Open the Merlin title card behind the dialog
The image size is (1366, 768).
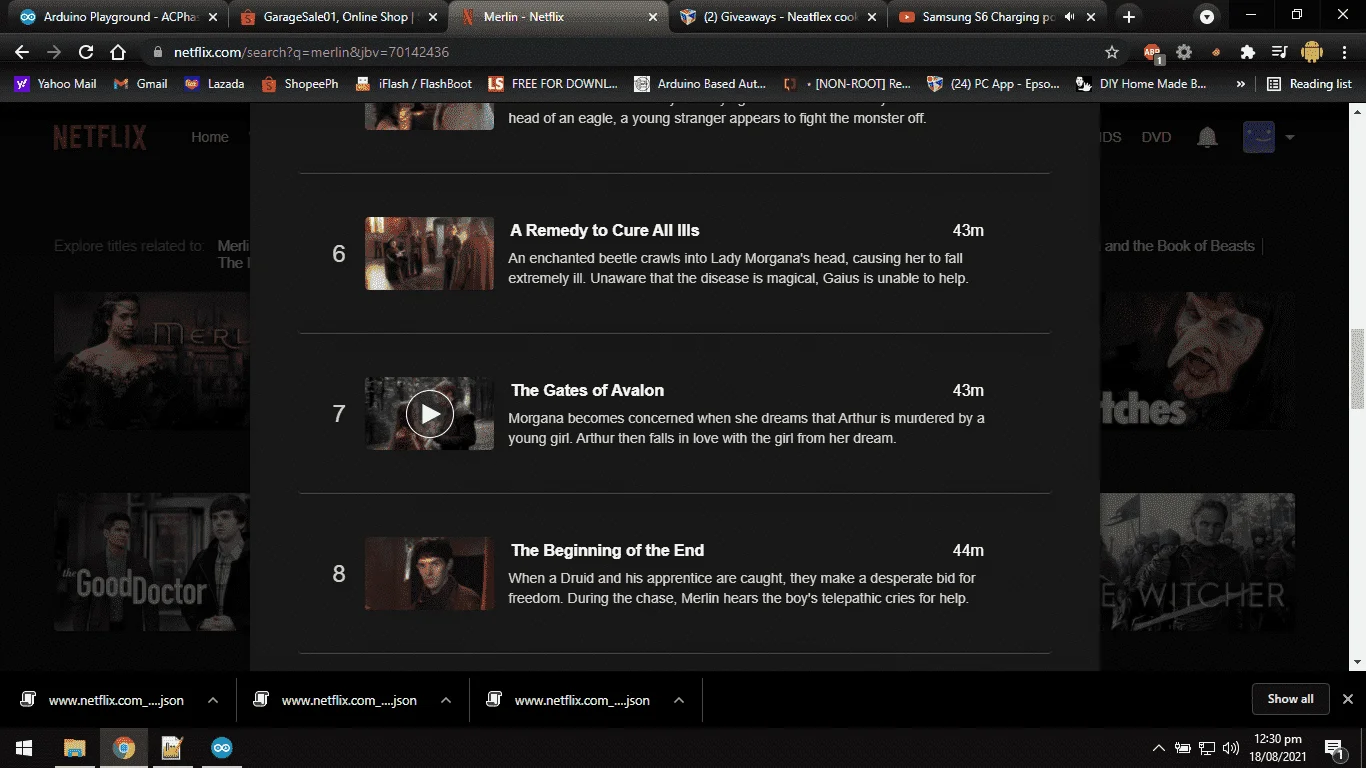151,360
